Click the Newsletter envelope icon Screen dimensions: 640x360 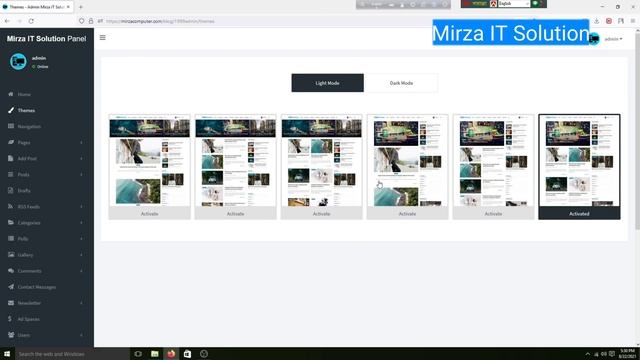(11, 303)
